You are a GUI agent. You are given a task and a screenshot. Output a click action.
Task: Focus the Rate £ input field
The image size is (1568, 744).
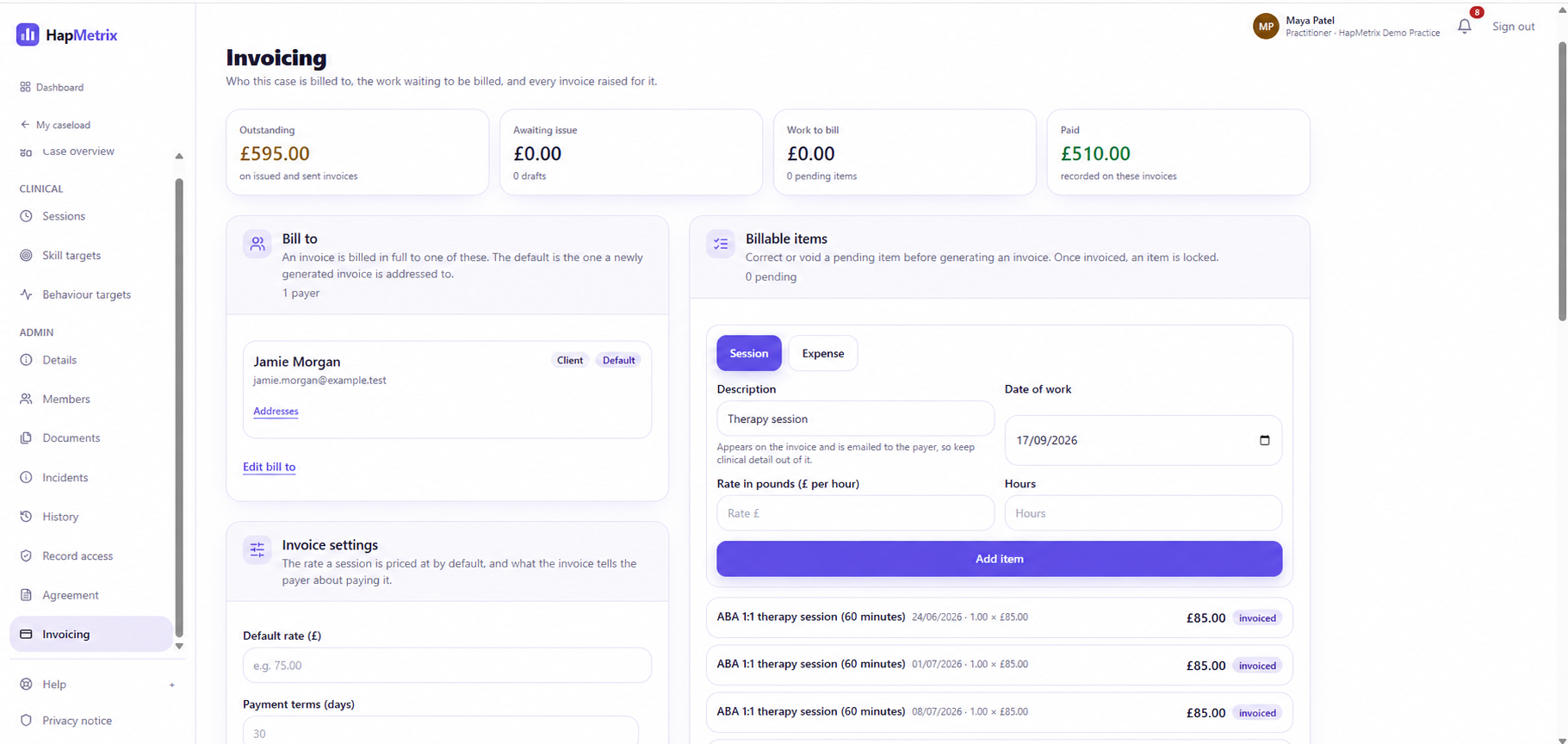tap(855, 513)
